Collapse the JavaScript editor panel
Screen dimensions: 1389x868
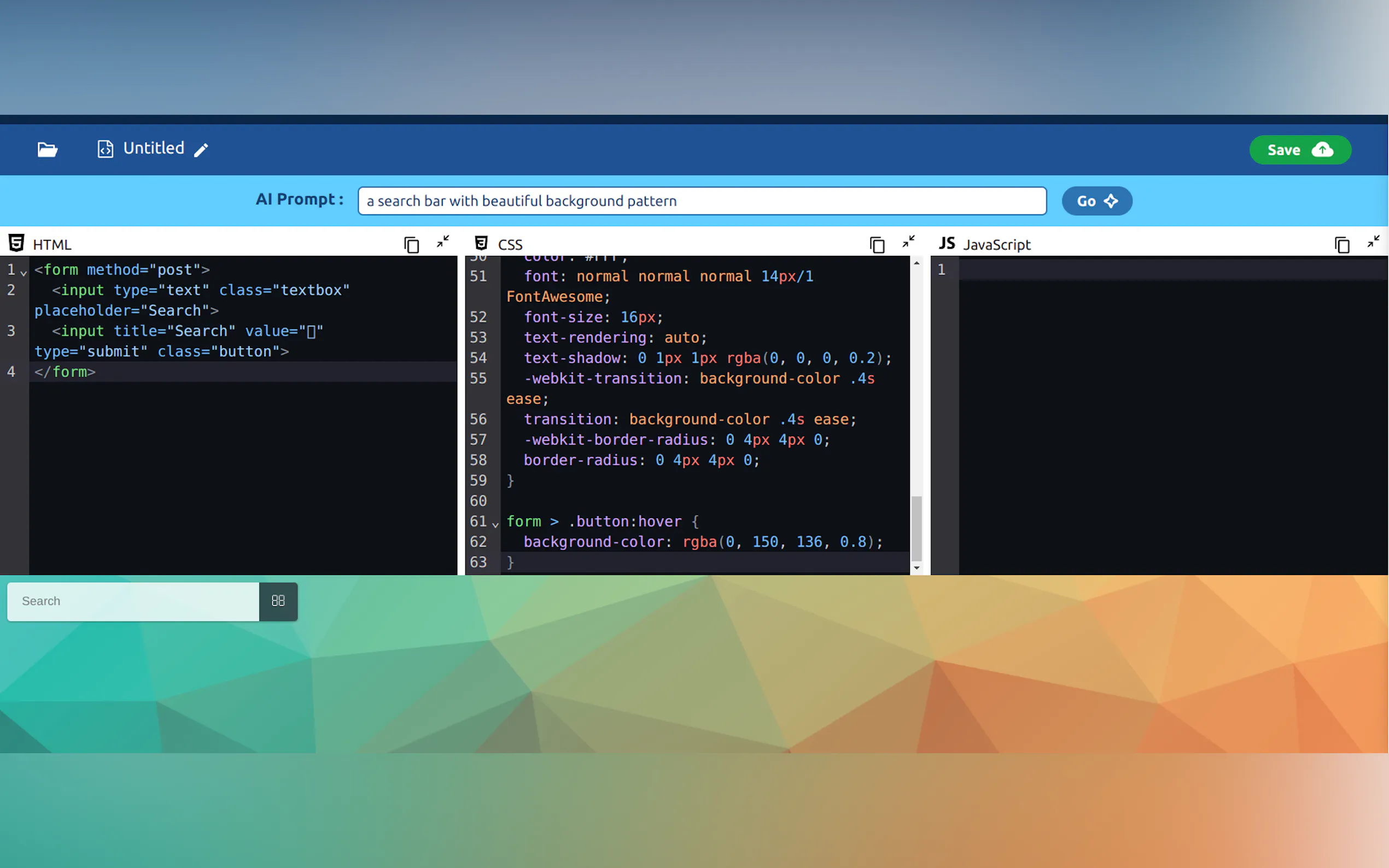click(1373, 242)
